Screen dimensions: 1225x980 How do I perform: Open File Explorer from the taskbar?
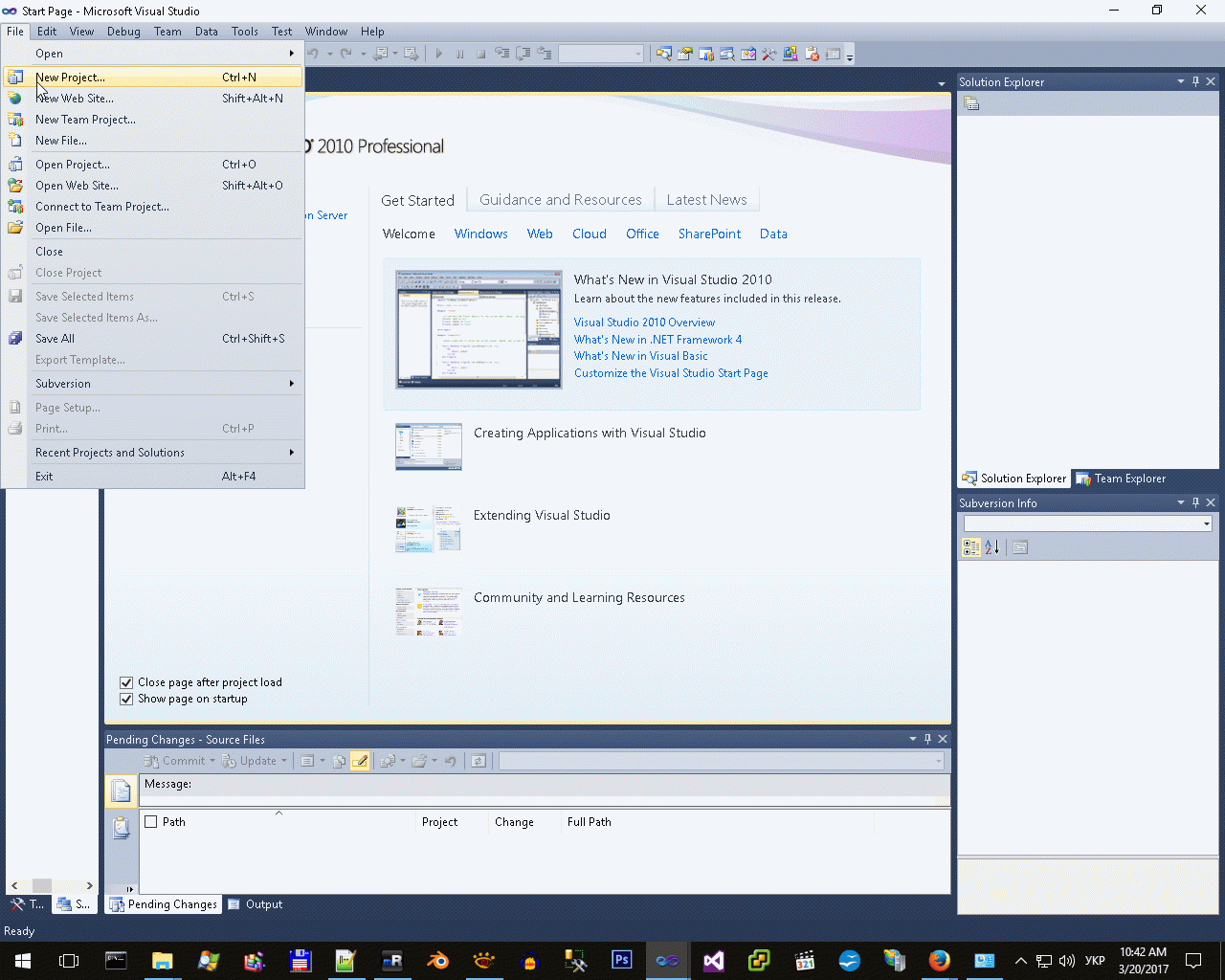162,960
